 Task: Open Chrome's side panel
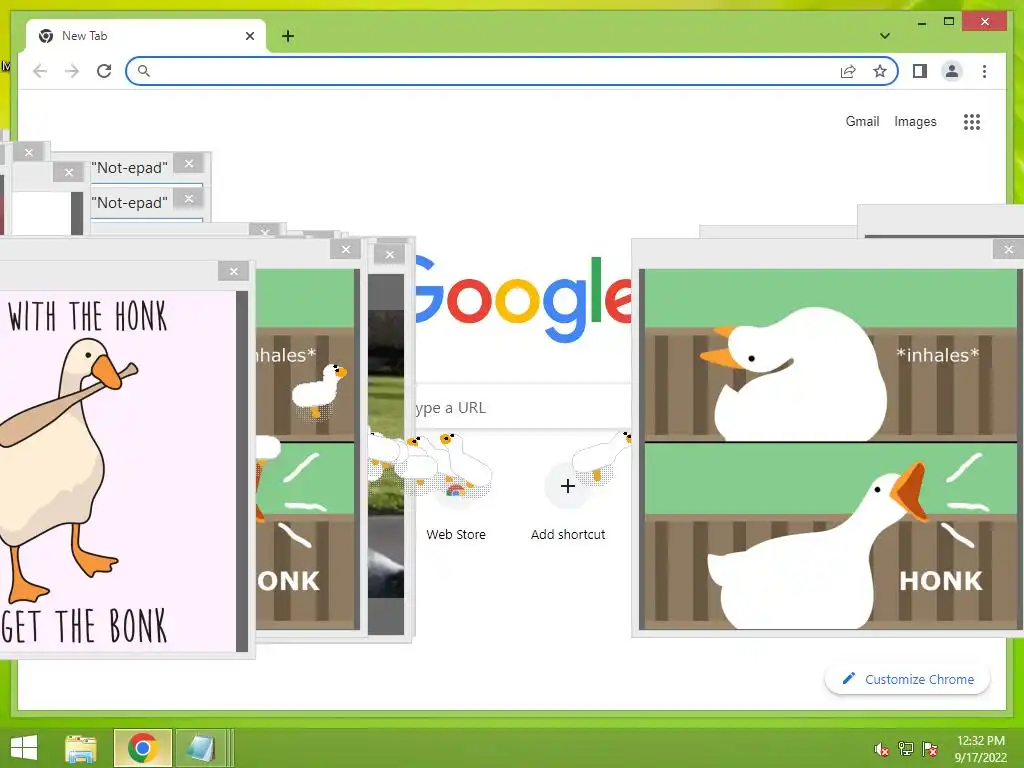click(x=920, y=71)
